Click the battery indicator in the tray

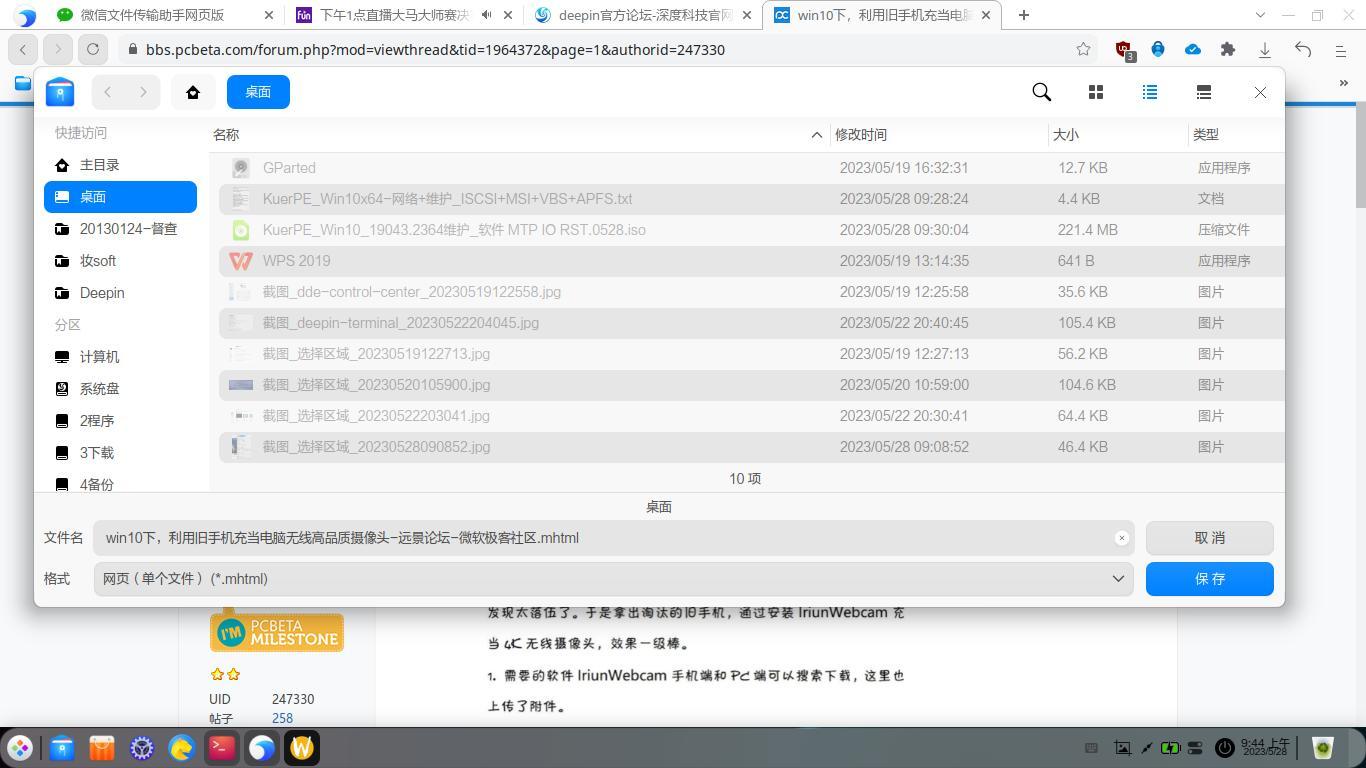click(1170, 748)
